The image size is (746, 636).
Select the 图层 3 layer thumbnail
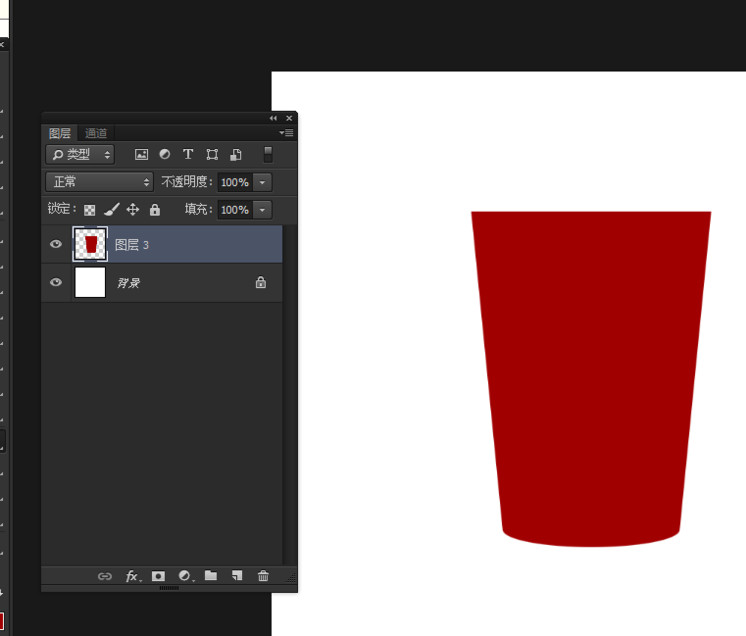tap(90, 244)
